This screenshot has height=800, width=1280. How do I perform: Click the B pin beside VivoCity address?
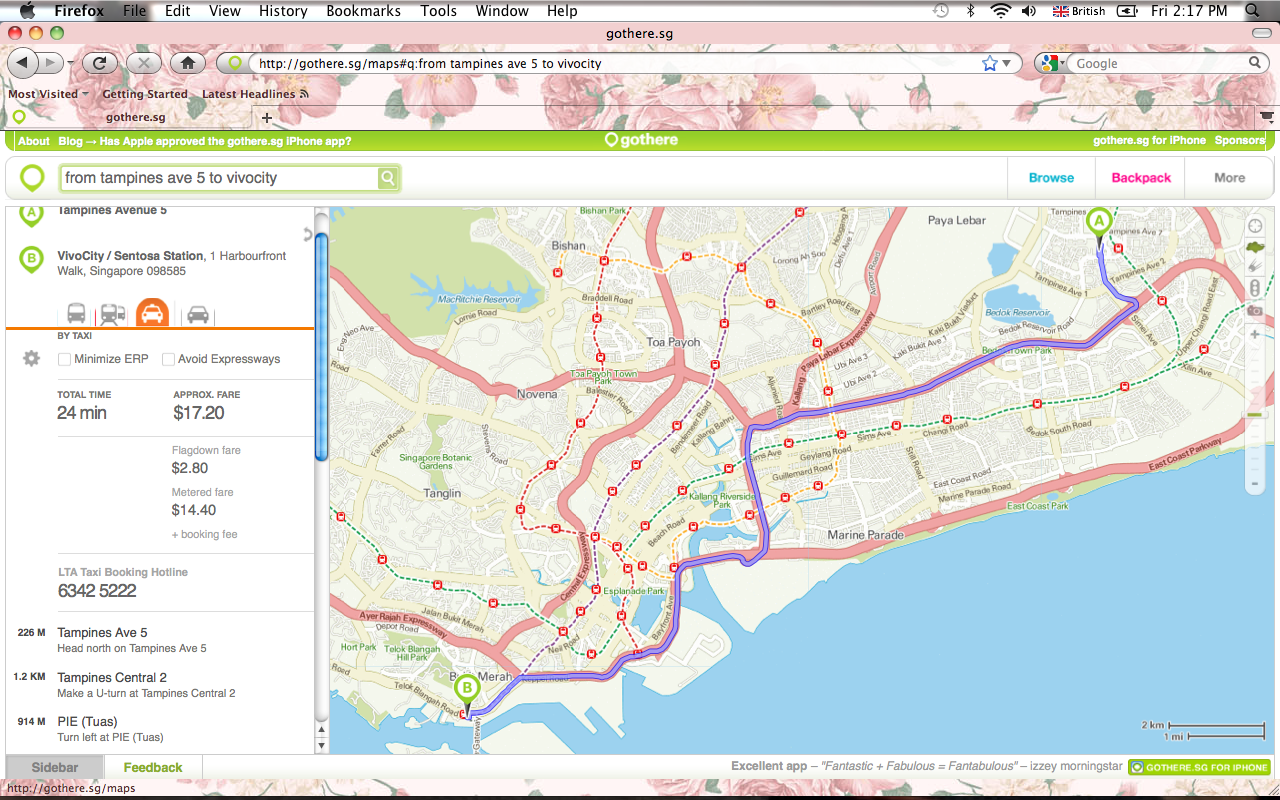point(32,261)
